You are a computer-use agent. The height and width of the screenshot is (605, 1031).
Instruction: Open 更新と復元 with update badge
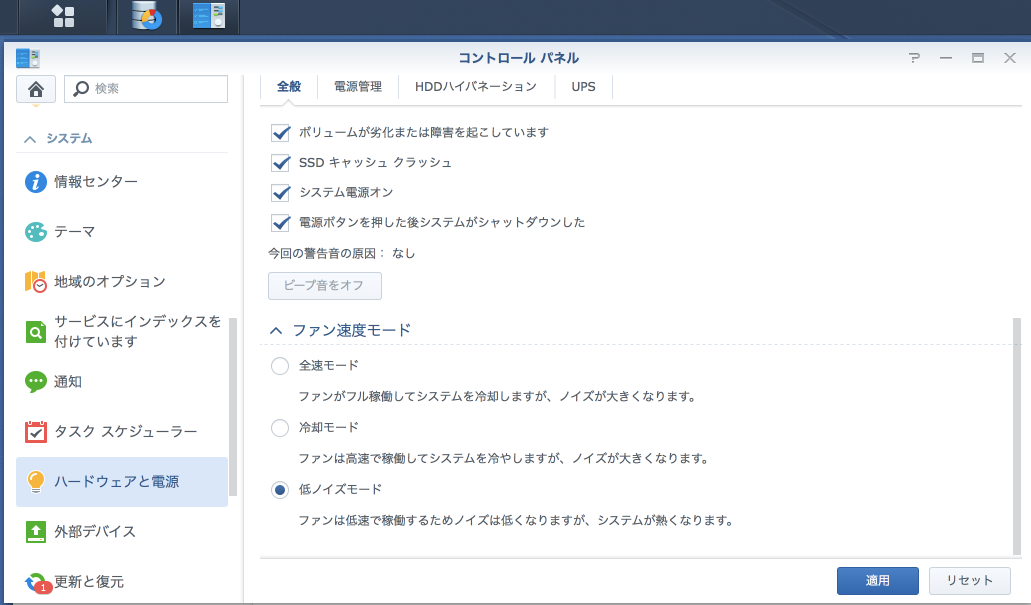coord(36,582)
